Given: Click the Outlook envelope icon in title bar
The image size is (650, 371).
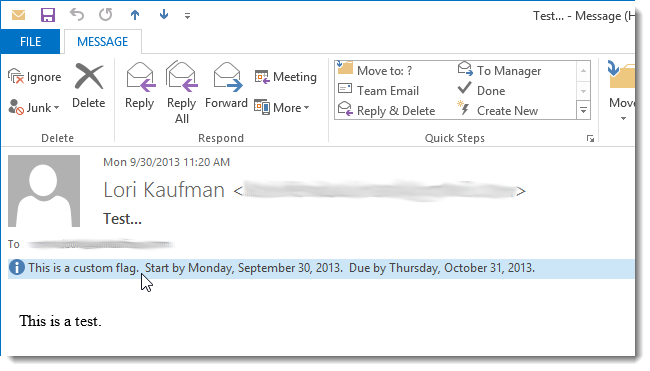Looking at the screenshot, I should click(x=18, y=15).
